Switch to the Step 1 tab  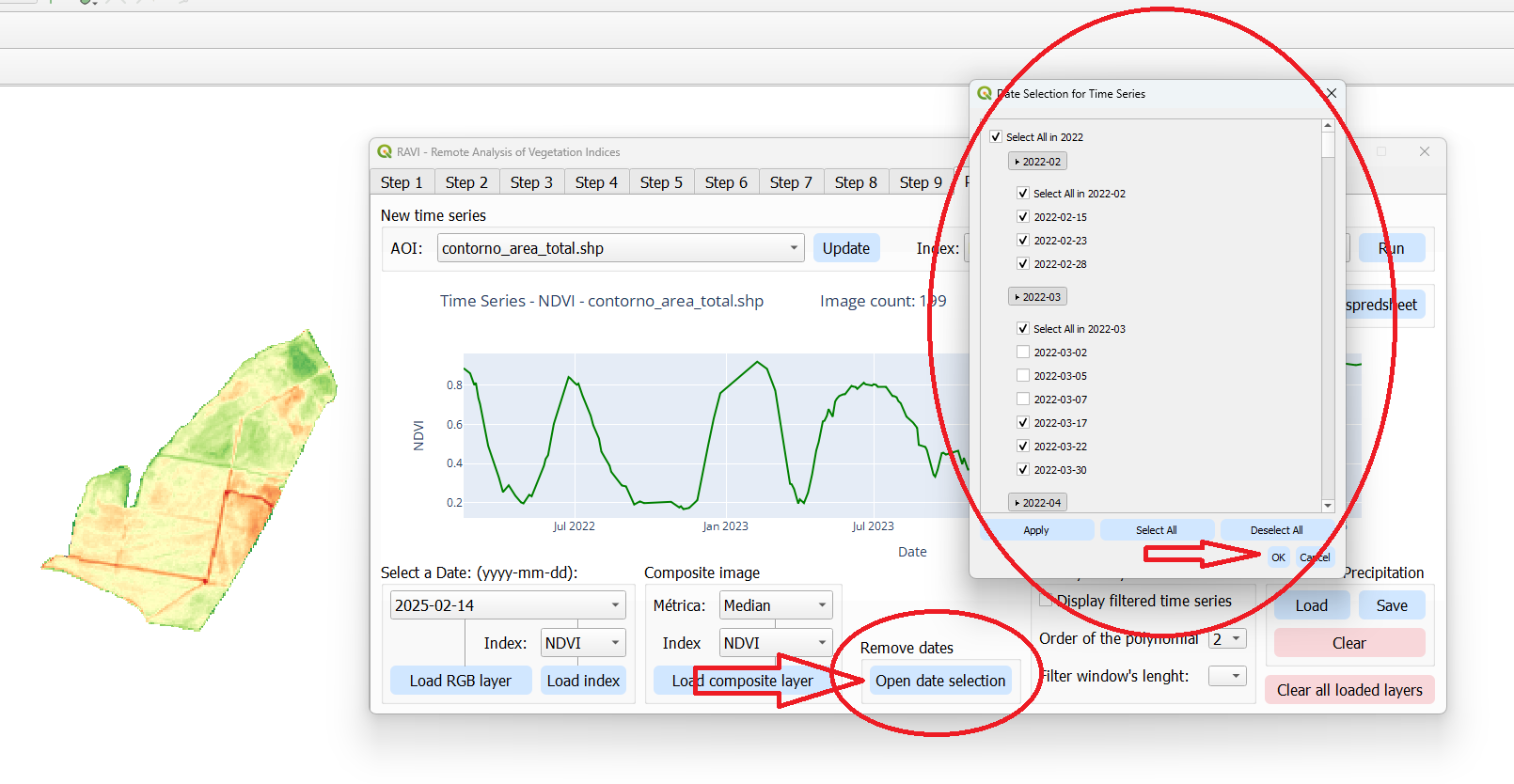[402, 182]
